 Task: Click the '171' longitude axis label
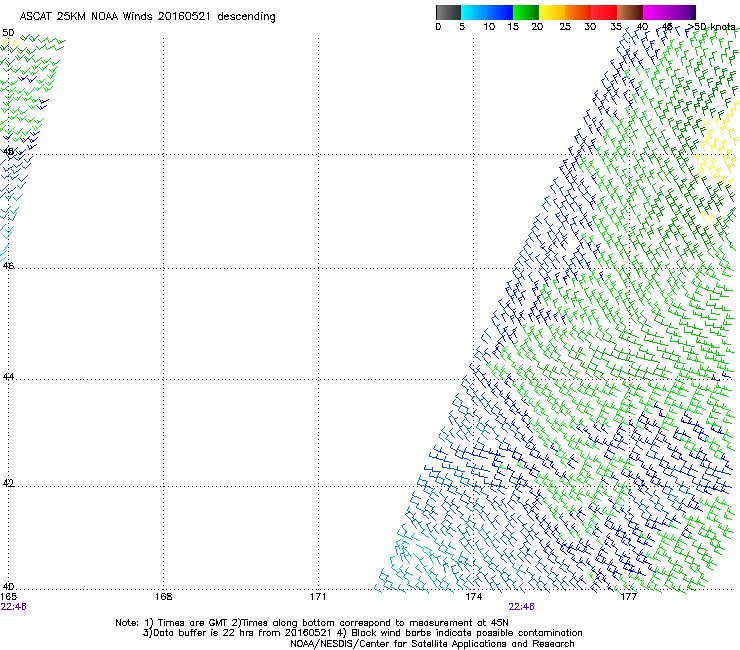[318, 596]
